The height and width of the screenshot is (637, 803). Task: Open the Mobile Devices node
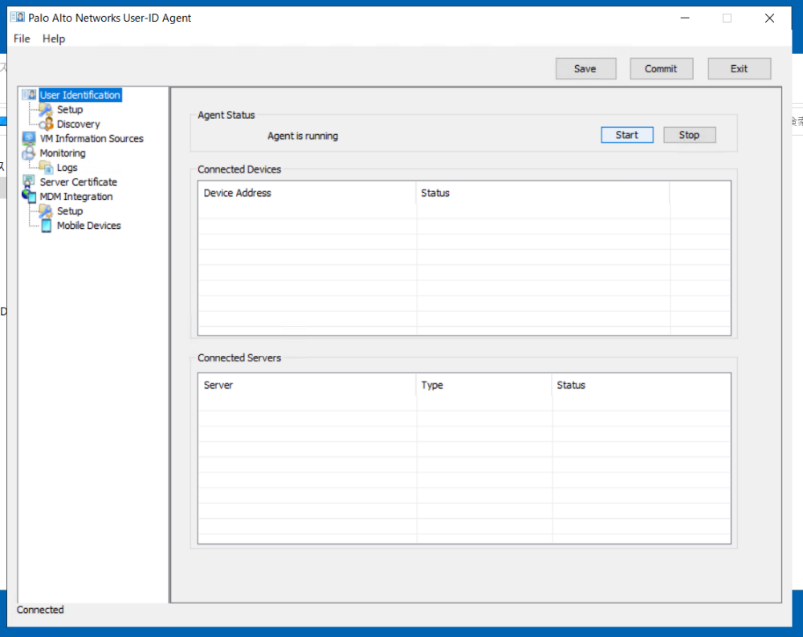tap(89, 225)
